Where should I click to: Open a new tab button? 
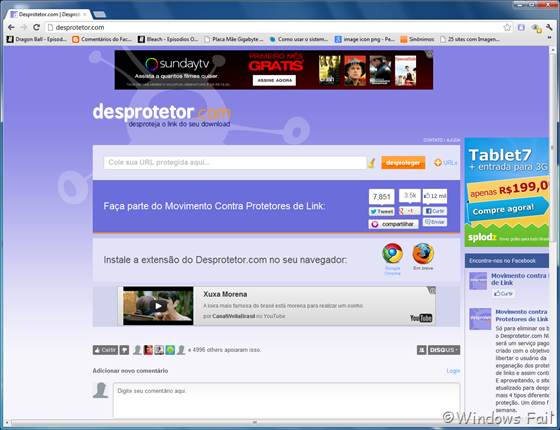pos(99,14)
